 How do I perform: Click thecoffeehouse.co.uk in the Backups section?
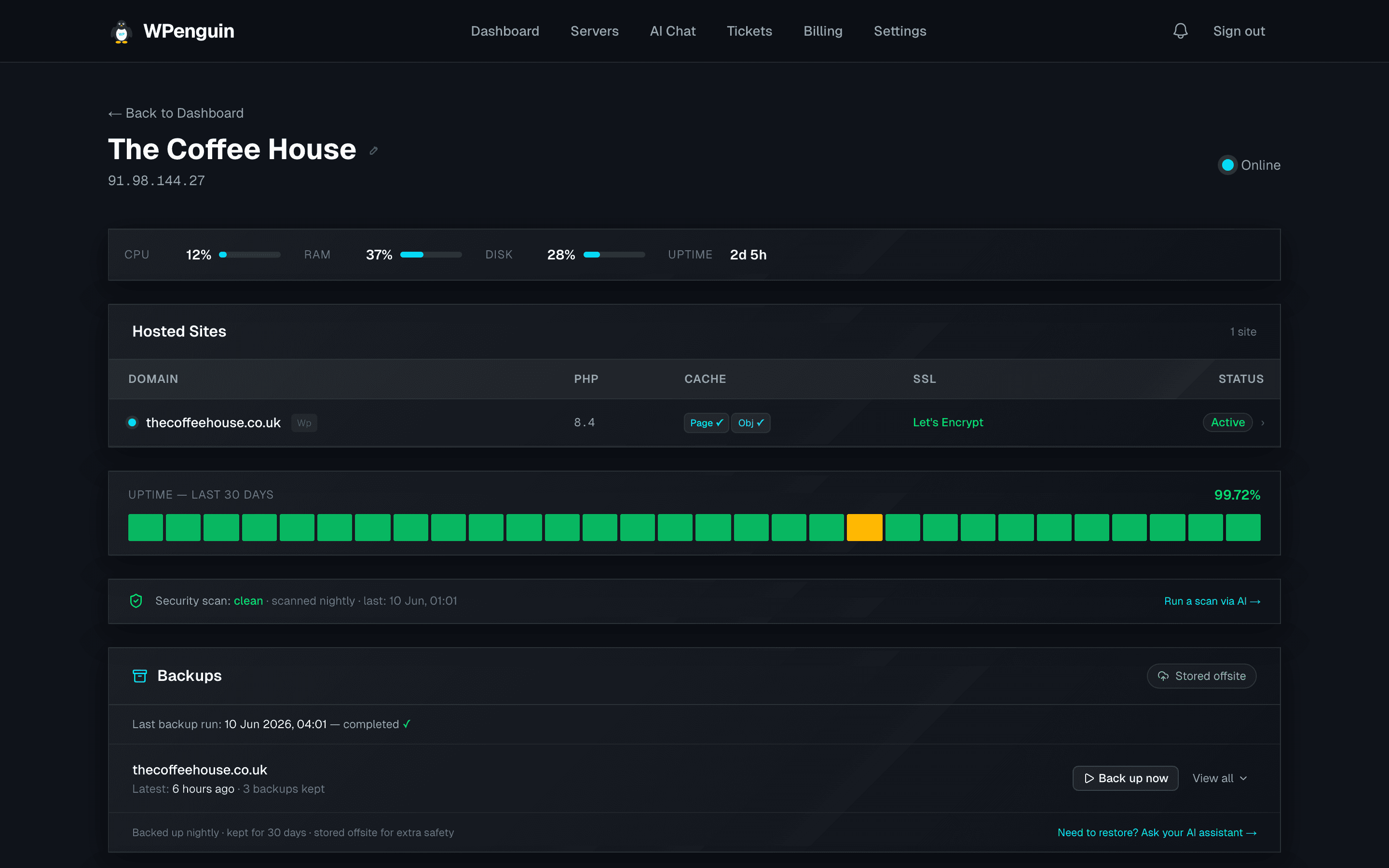200,770
